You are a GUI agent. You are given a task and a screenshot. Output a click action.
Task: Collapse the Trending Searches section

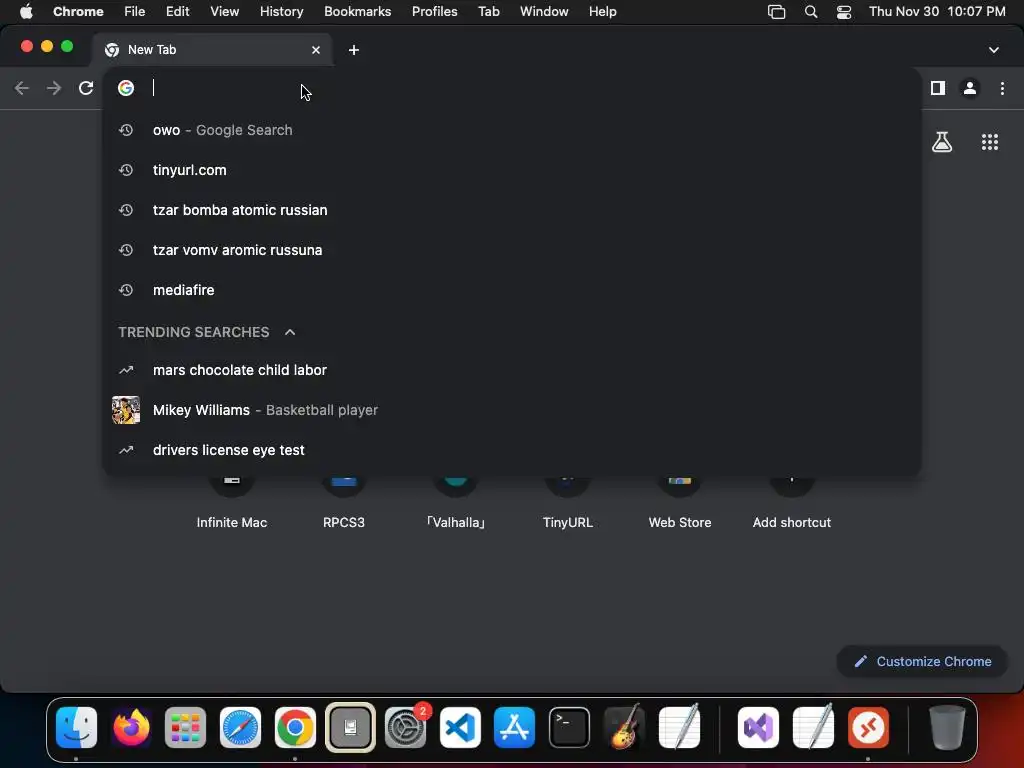290,332
